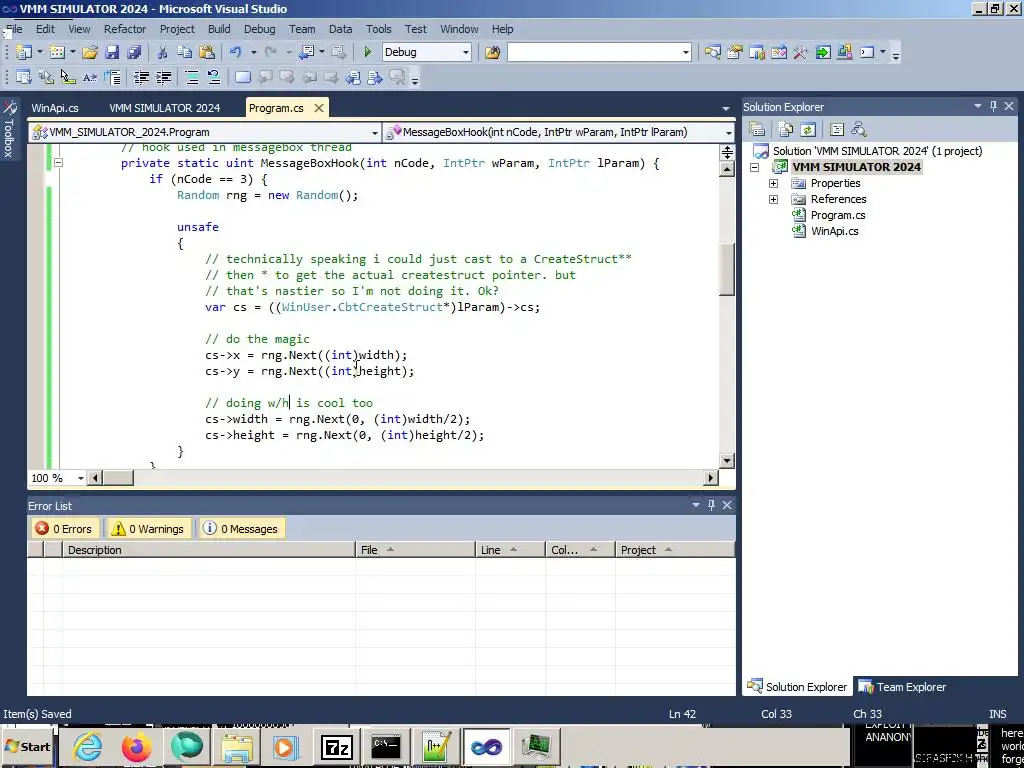Increase line indent icon
This screenshot has height=768, width=1024.
click(163, 78)
